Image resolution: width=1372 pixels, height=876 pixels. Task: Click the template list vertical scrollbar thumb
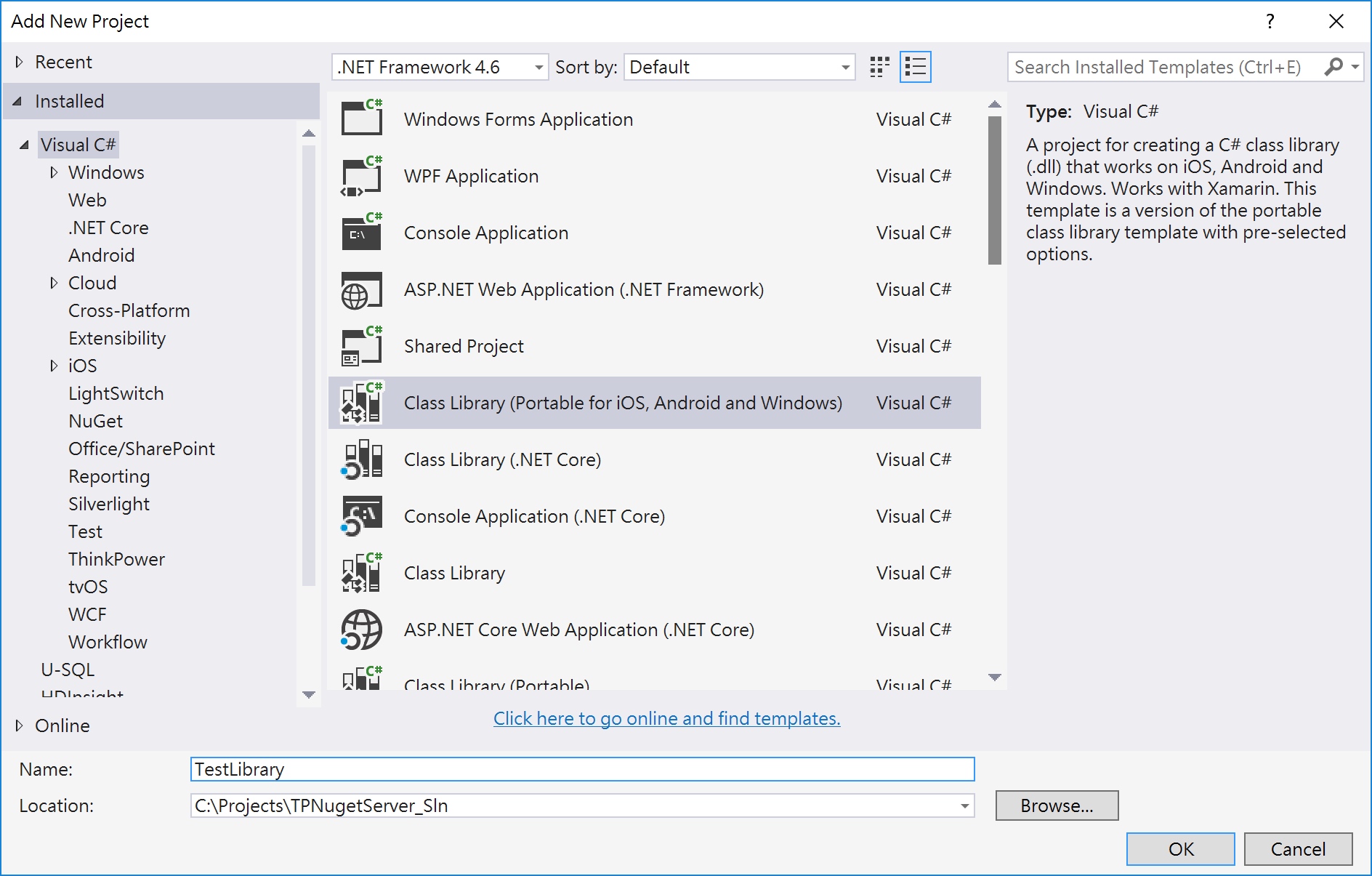995,190
